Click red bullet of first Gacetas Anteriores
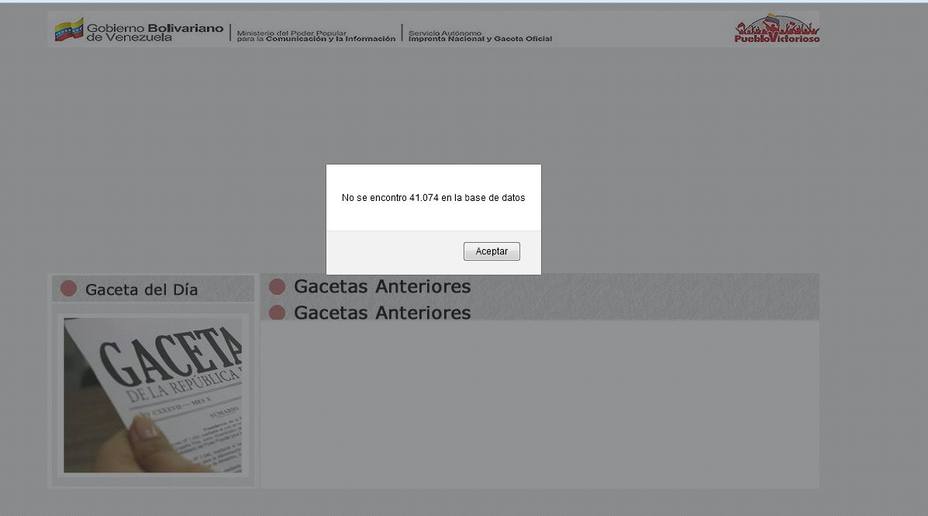Viewport: 928px width, 516px height. point(277,287)
